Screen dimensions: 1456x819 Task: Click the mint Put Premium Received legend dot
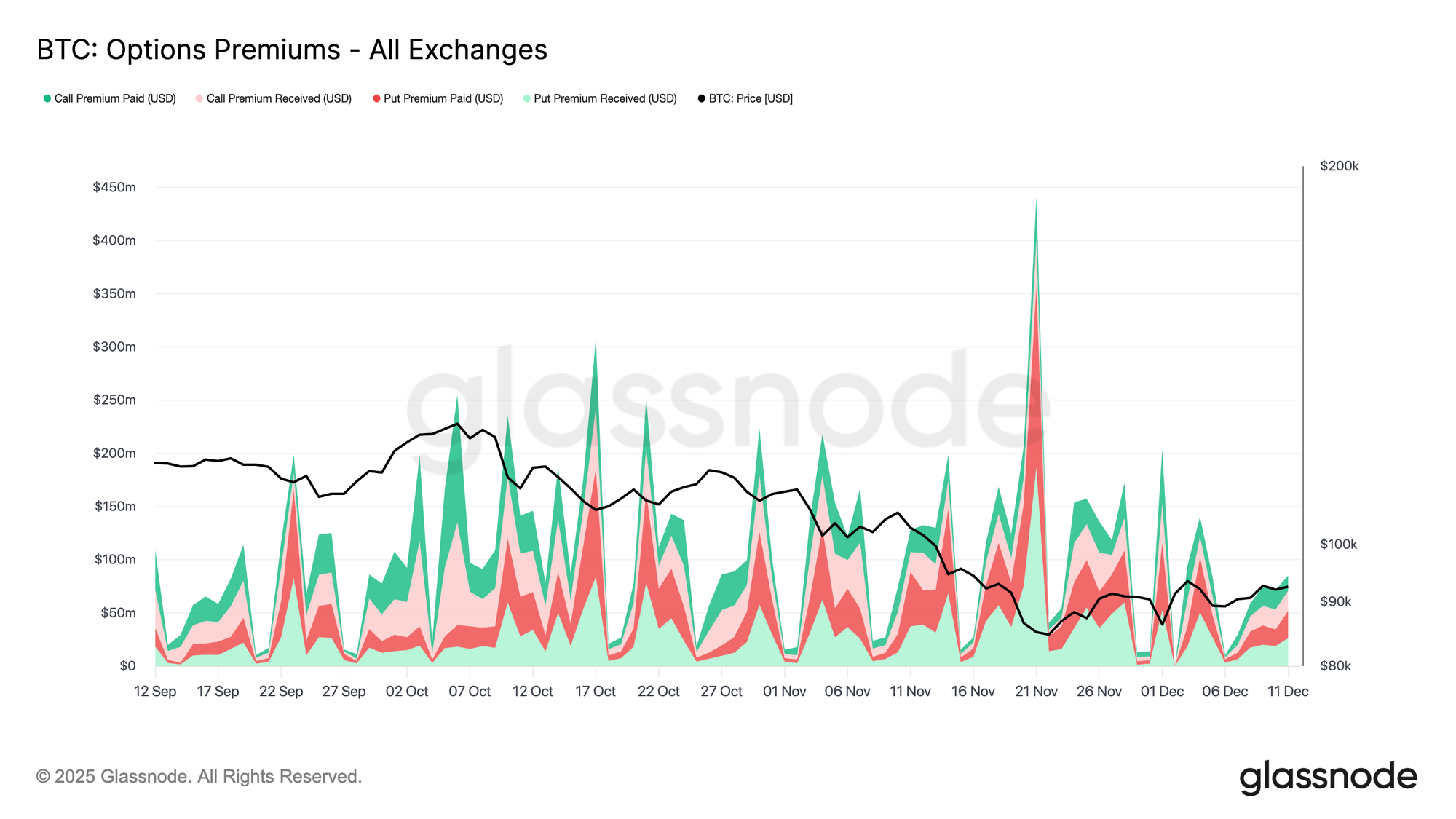point(527,98)
